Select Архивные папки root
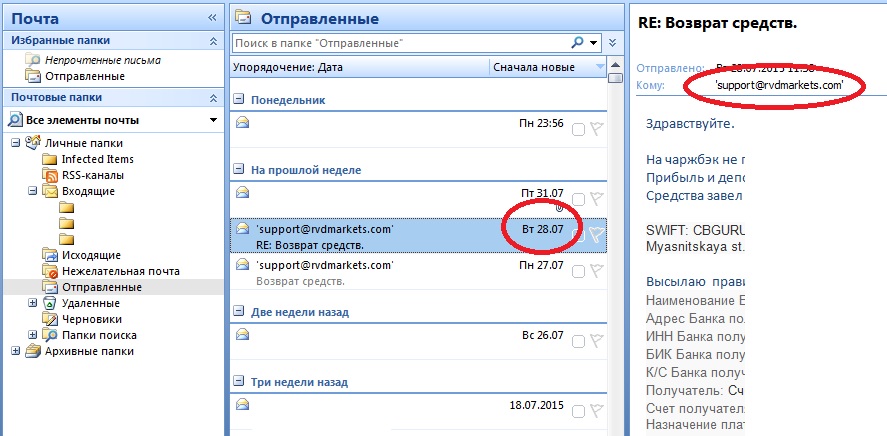The image size is (887, 436). [x=89, y=351]
